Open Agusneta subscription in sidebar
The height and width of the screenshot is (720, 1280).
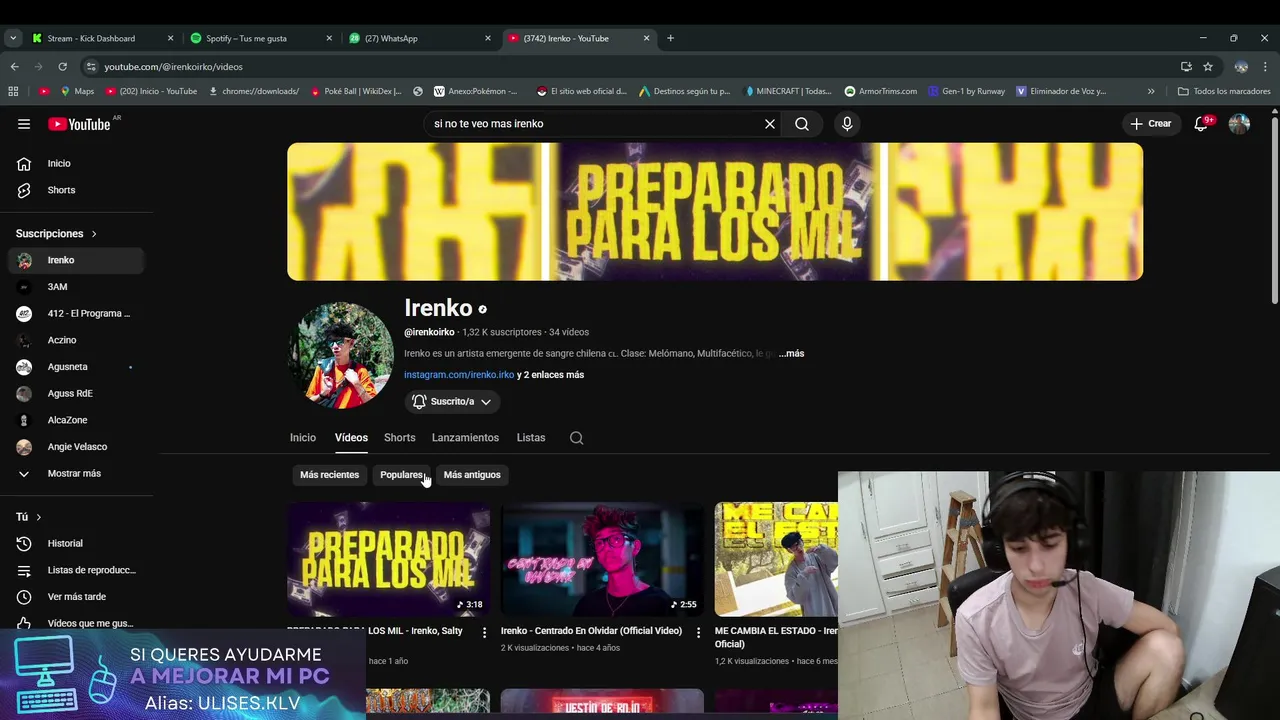click(75, 367)
